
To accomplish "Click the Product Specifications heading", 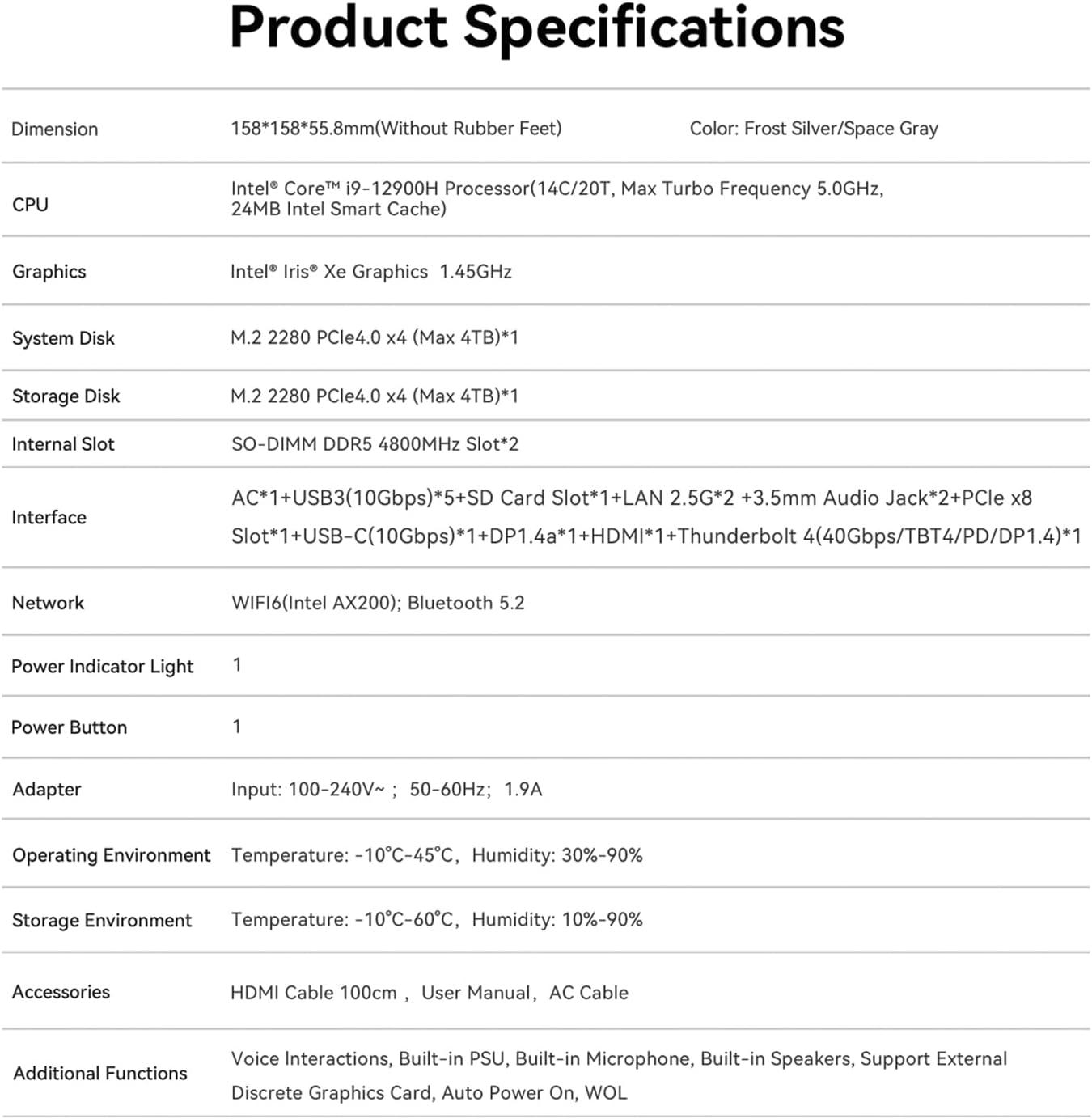I will coord(537,29).
